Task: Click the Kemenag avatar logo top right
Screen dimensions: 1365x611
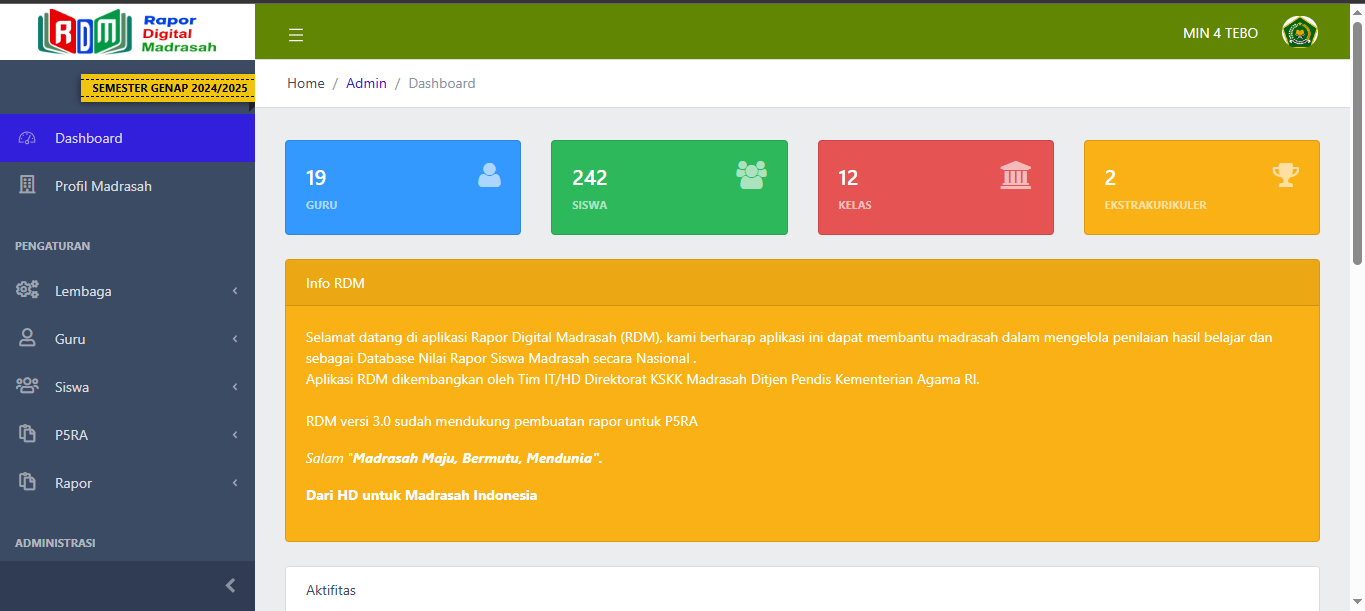Action: pyautogui.click(x=1299, y=33)
